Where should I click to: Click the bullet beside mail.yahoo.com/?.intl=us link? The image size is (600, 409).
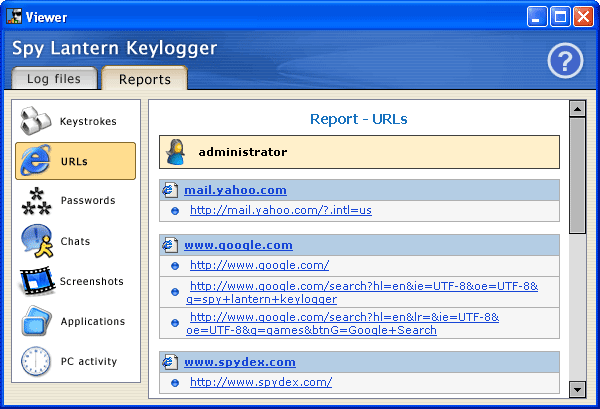click(175, 211)
